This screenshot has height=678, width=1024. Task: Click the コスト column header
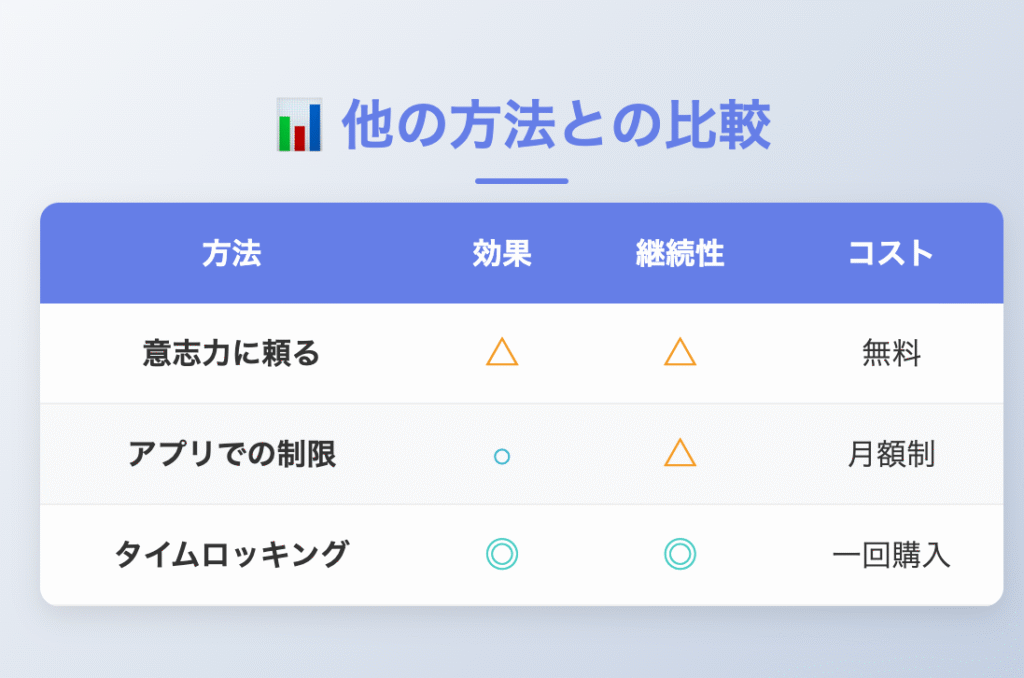[891, 253]
